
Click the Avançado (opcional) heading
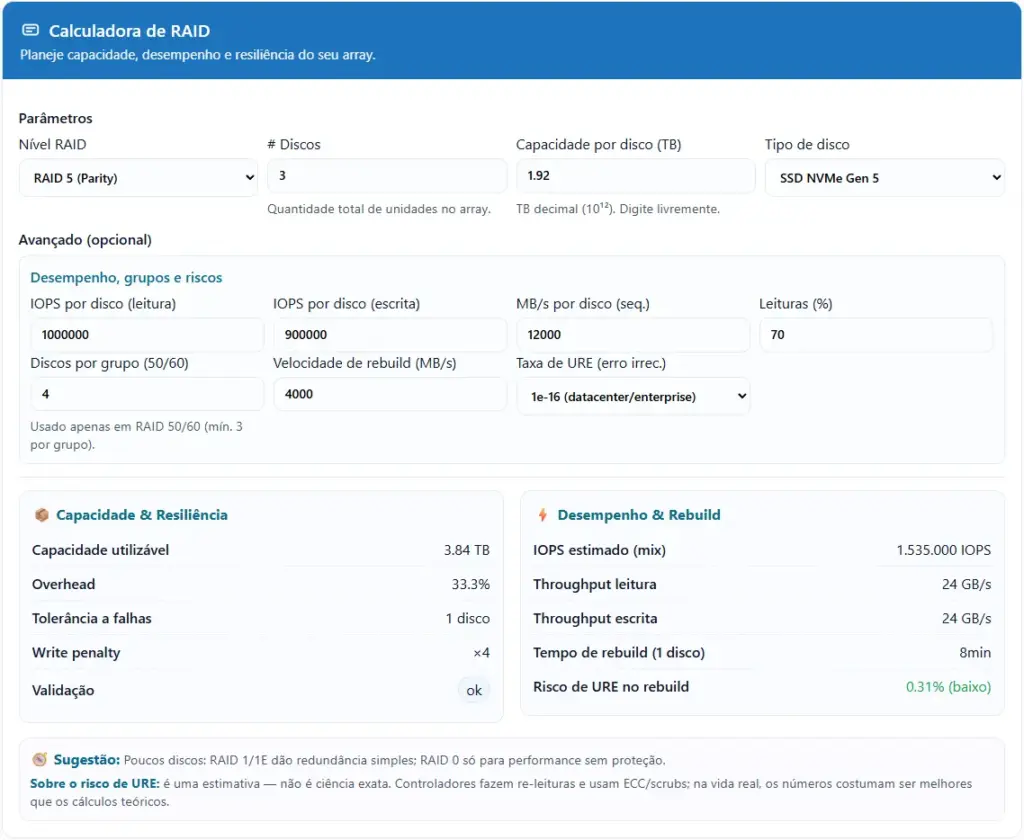coord(85,240)
